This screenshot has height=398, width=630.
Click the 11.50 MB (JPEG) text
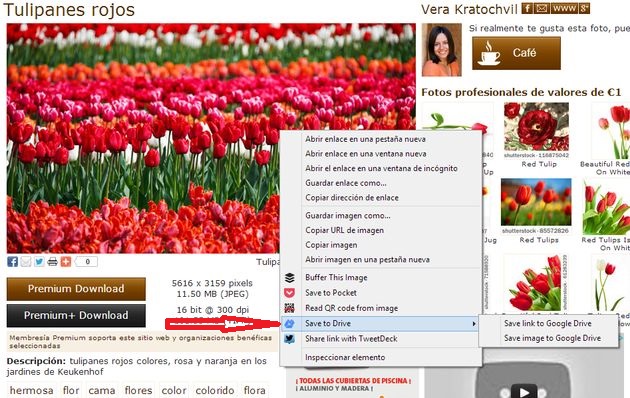pos(213,294)
